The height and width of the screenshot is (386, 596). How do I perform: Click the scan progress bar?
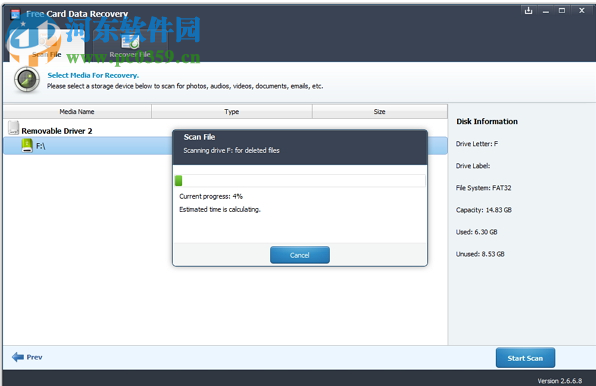[300, 181]
